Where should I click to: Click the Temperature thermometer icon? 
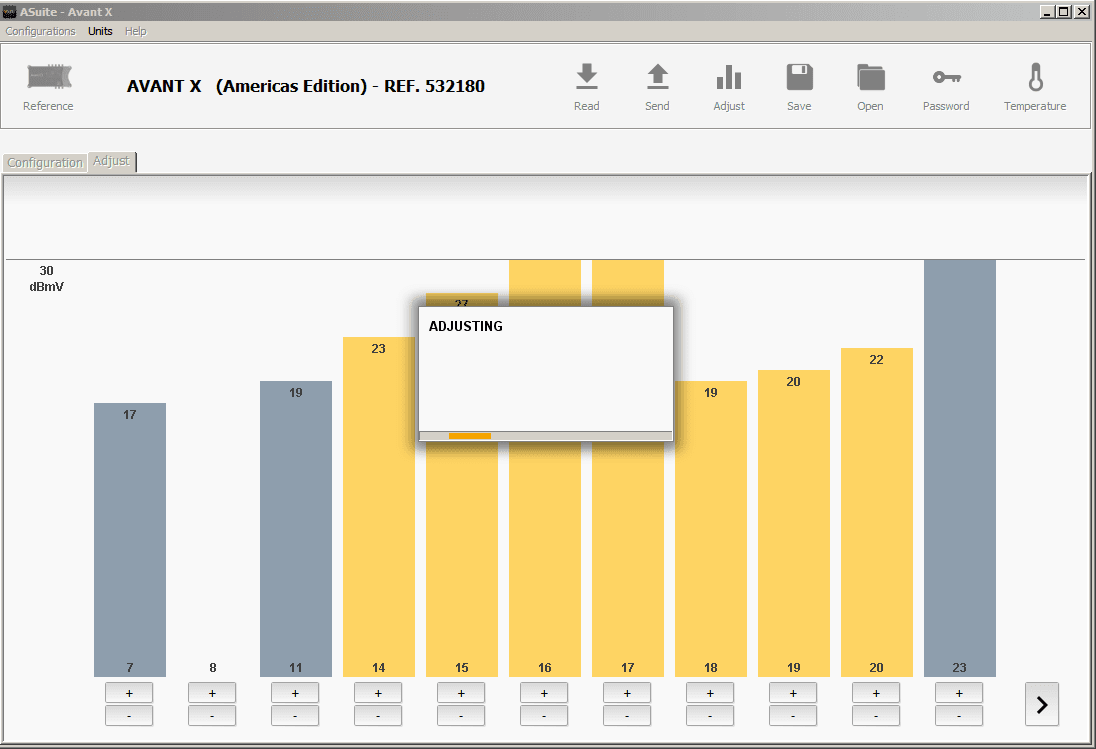(1035, 77)
